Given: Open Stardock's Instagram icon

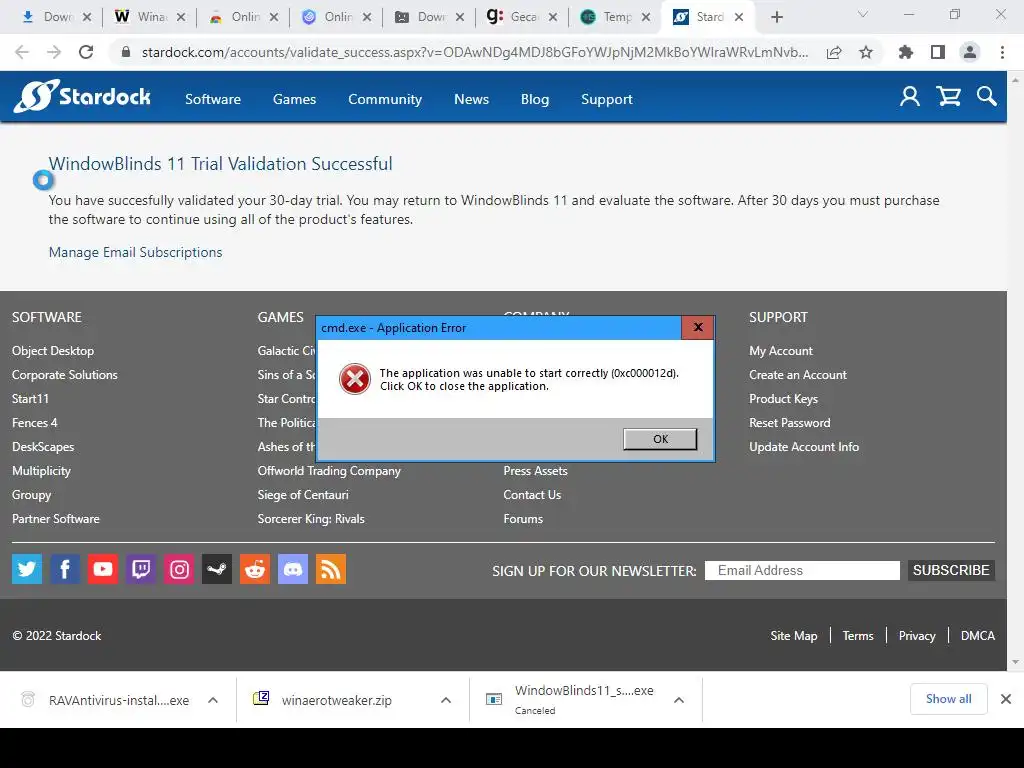Looking at the screenshot, I should coord(179,569).
